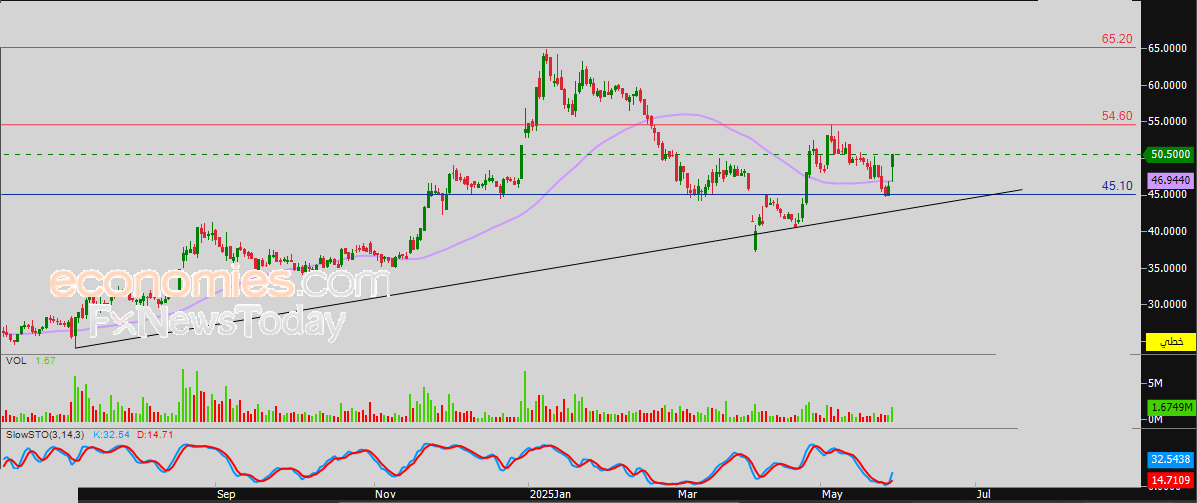This screenshot has height=503, width=1197.
Task: Click Mar on the time axis
Action: (x=688, y=495)
